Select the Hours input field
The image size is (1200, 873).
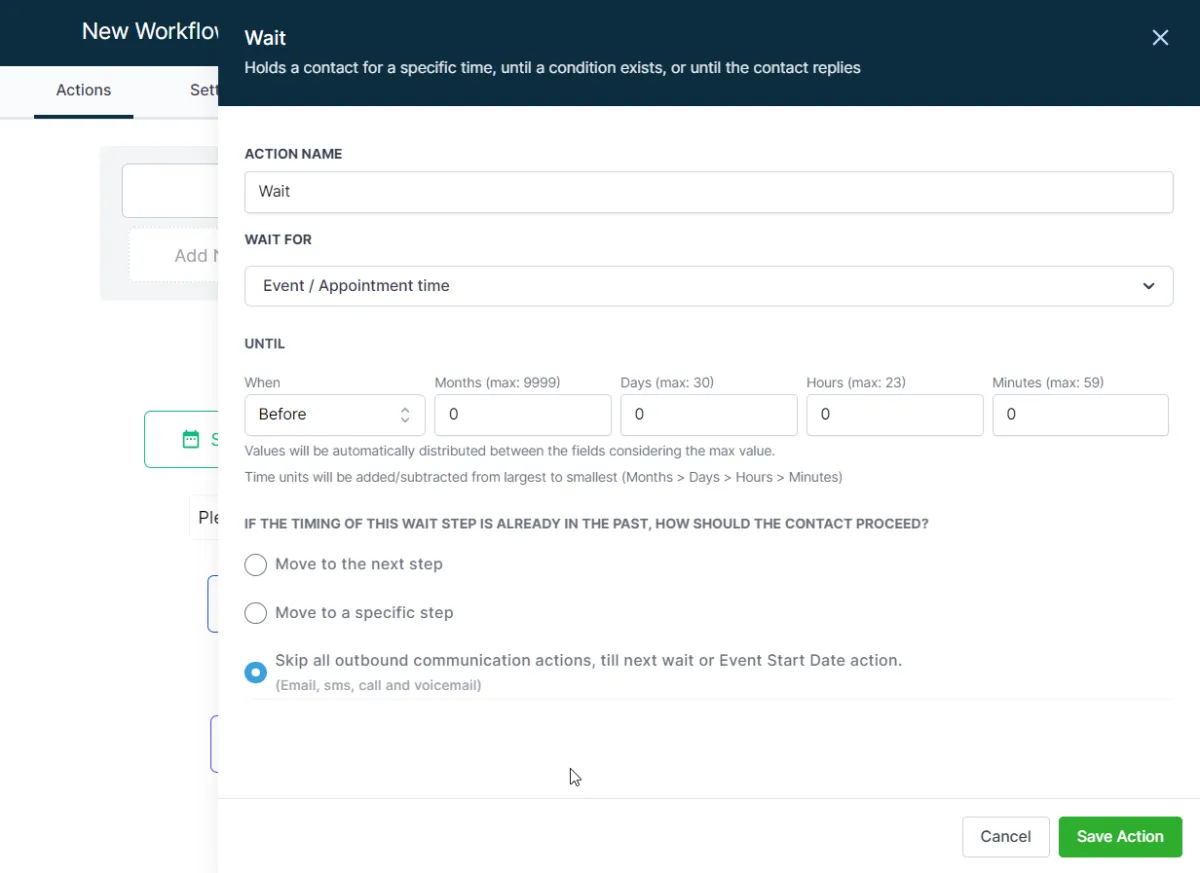(x=894, y=415)
